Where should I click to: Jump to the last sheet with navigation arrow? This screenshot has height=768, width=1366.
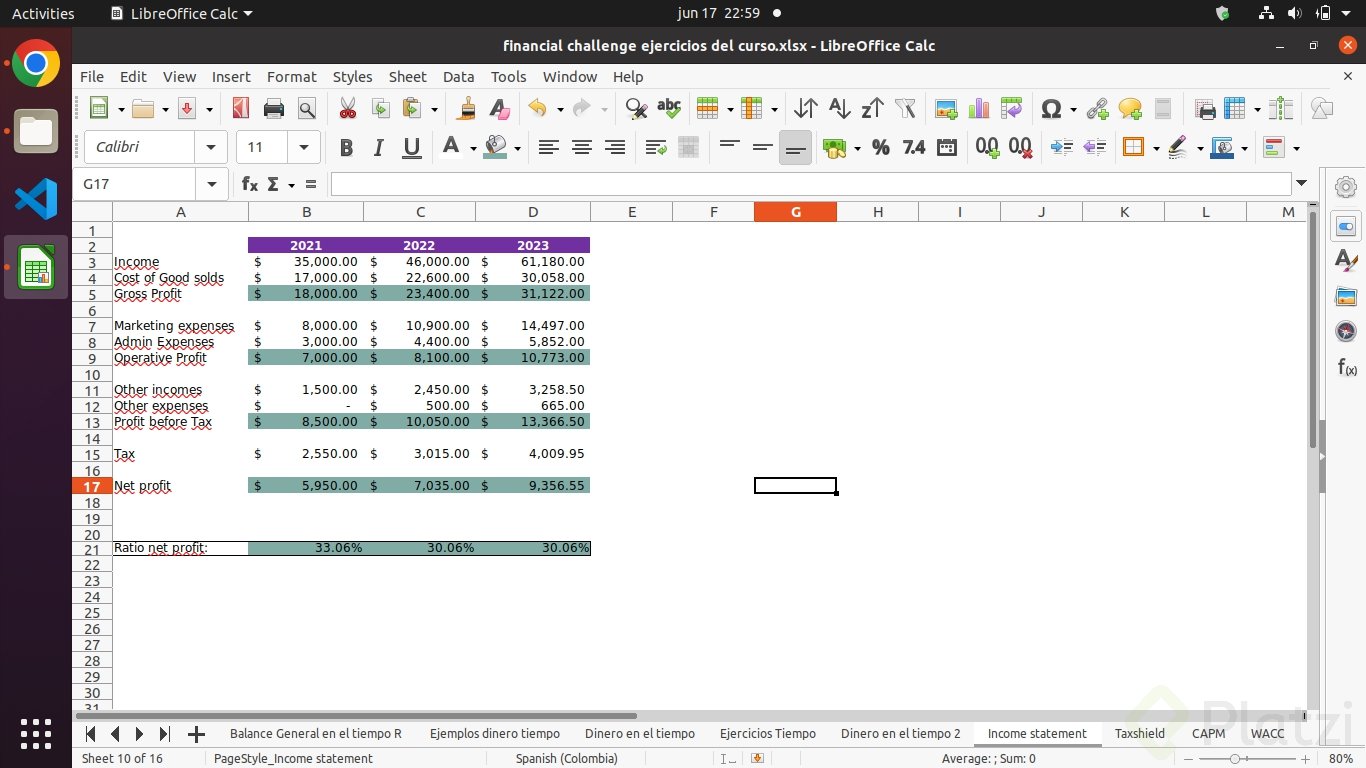(164, 733)
